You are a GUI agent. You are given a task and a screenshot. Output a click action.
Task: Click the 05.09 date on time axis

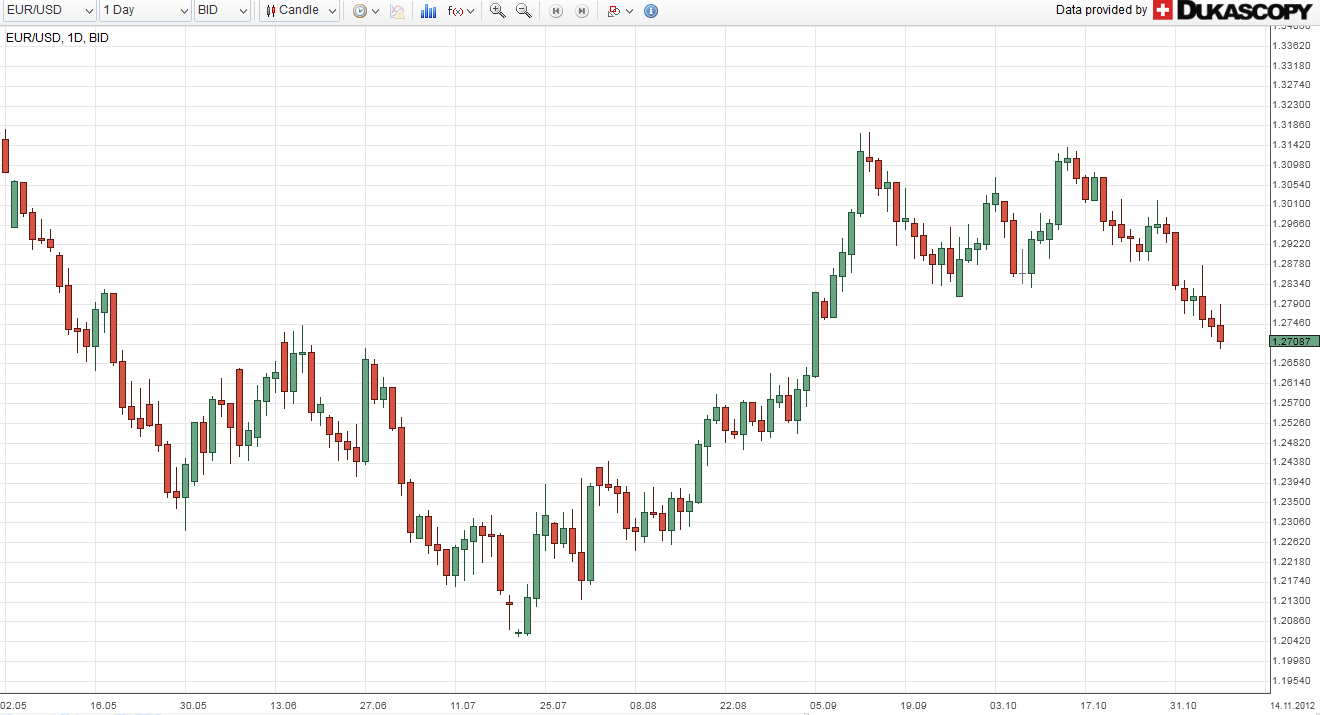click(824, 704)
